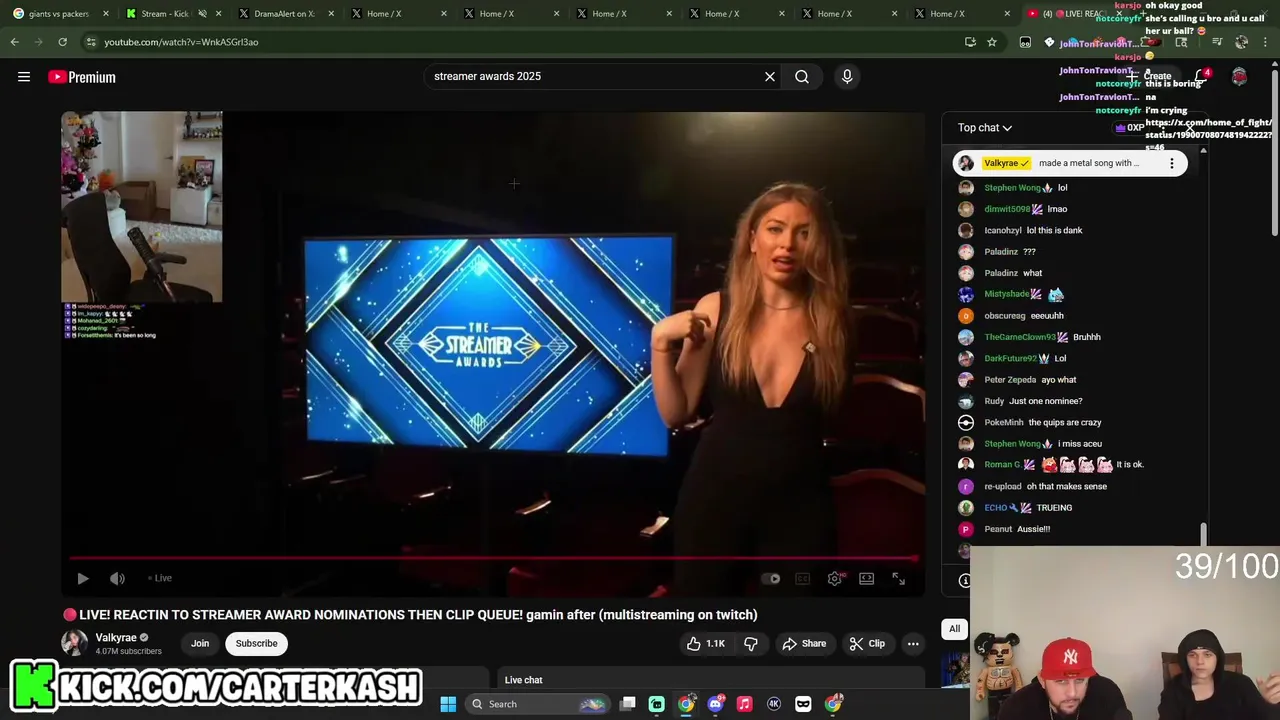
Task: Open Windows Start menu
Action: point(448,704)
